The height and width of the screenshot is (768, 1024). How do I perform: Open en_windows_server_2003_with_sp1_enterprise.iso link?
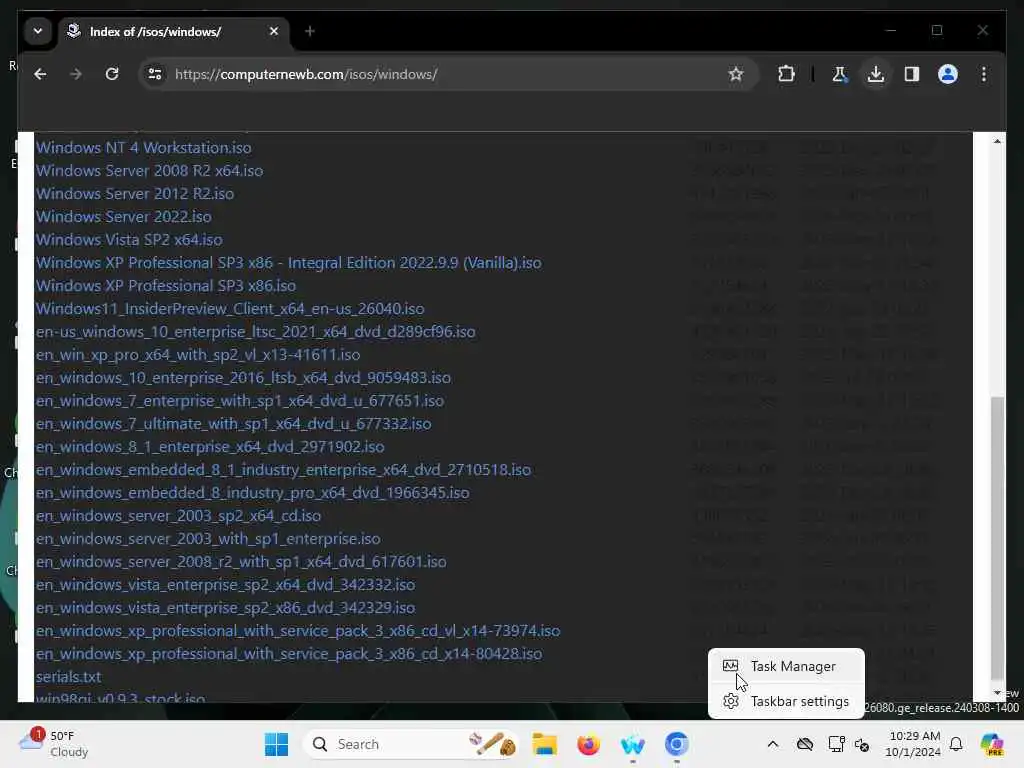(208, 539)
